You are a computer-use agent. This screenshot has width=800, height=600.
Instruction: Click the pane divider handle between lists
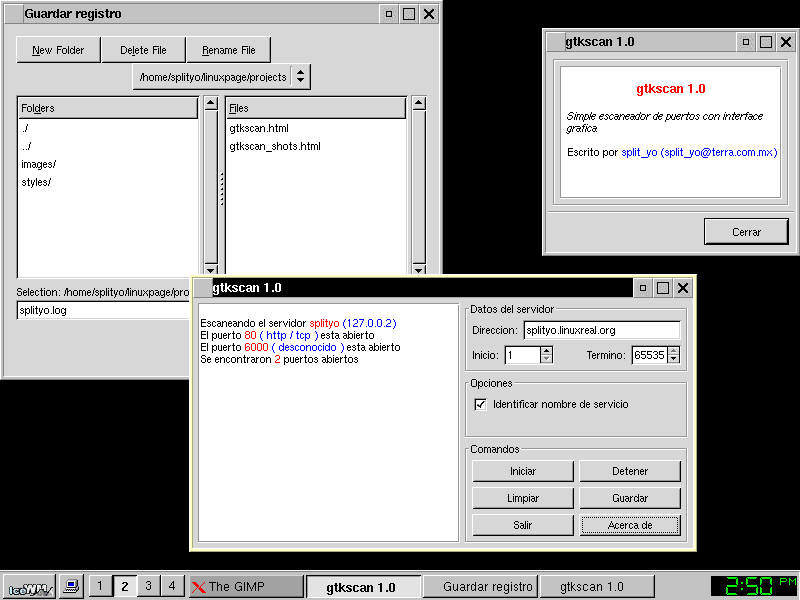[222, 189]
